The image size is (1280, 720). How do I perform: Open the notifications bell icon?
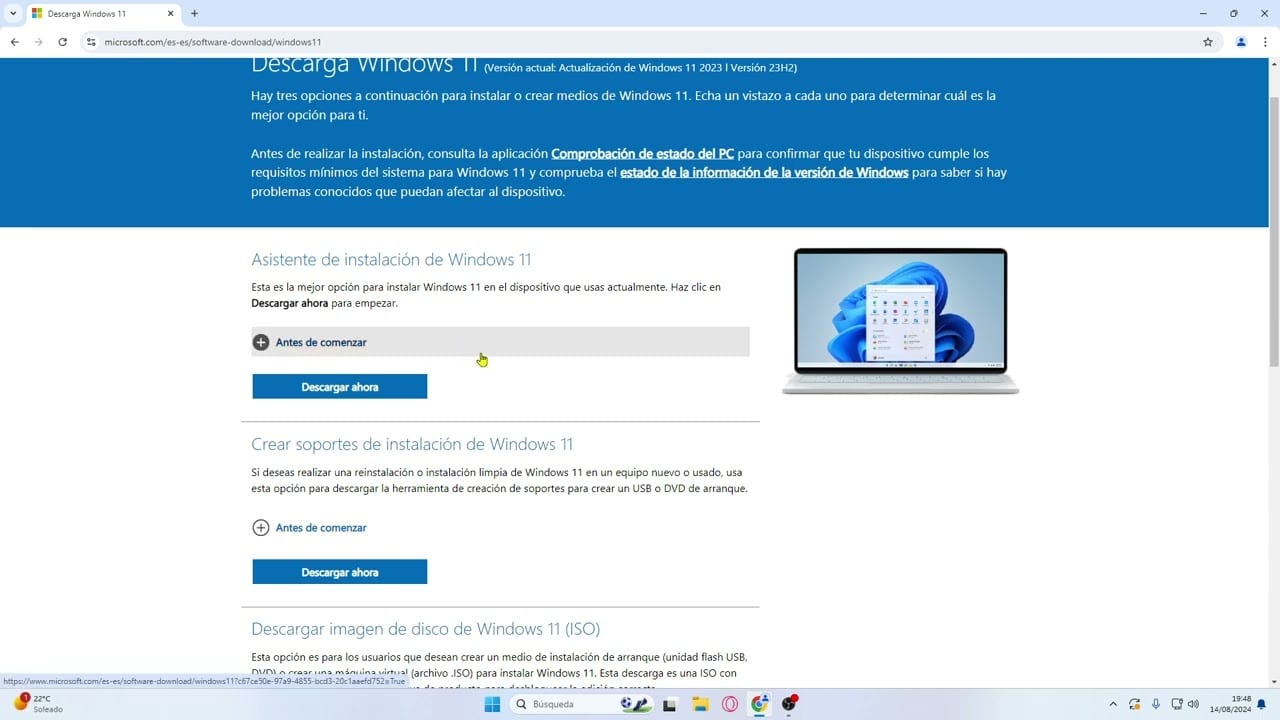[1262, 704]
